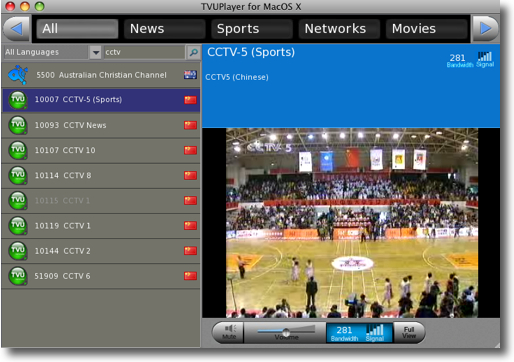Open the All Languages dropdown
This screenshot has height=362, width=514.
click(95, 52)
